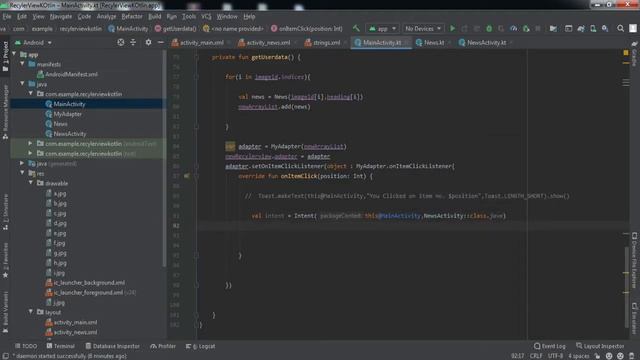Screen dimensions: 640x360
Task: Open the Refactor menu
Action: click(132, 17)
